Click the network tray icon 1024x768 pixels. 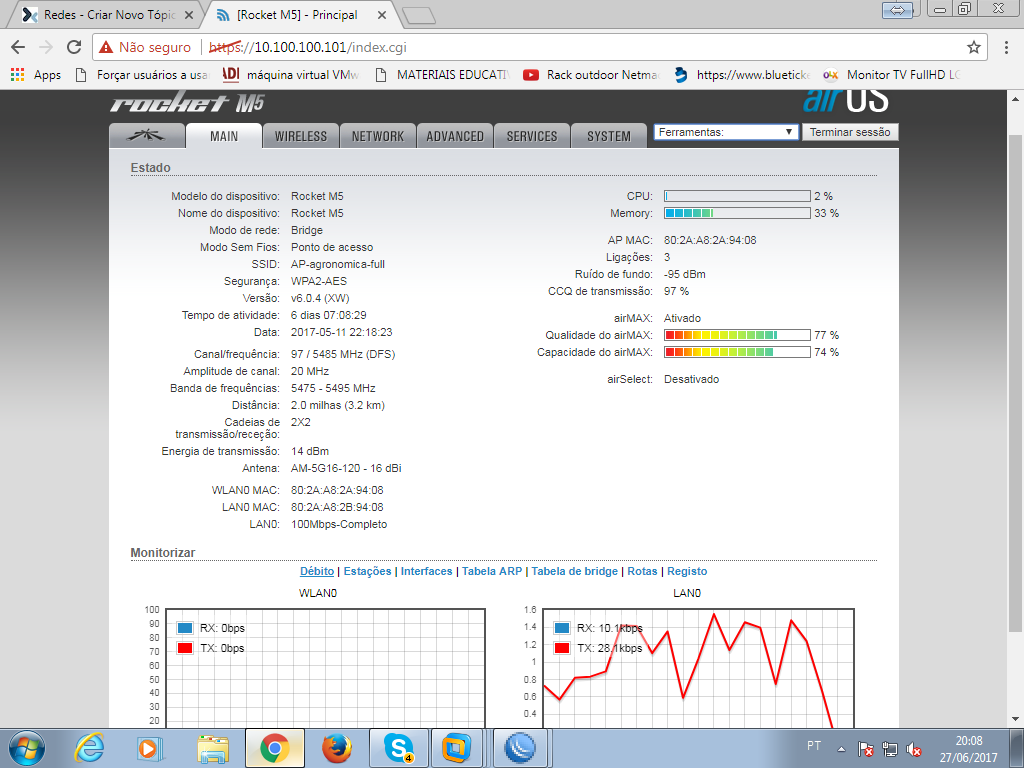pyautogui.click(x=889, y=748)
